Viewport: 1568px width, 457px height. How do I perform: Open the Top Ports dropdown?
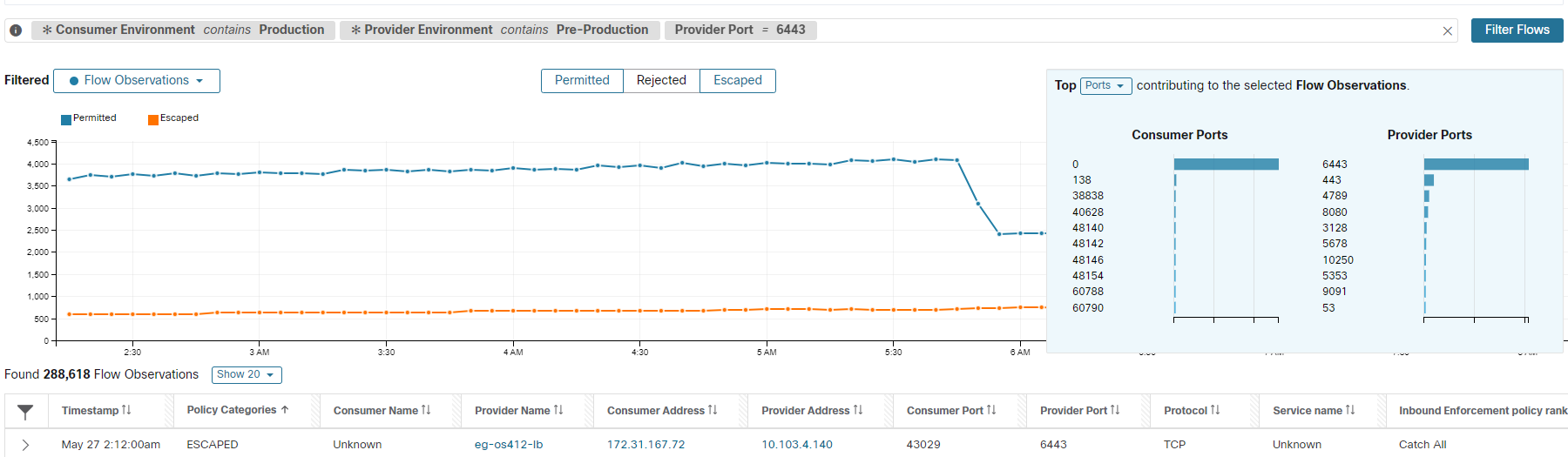coord(1105,85)
